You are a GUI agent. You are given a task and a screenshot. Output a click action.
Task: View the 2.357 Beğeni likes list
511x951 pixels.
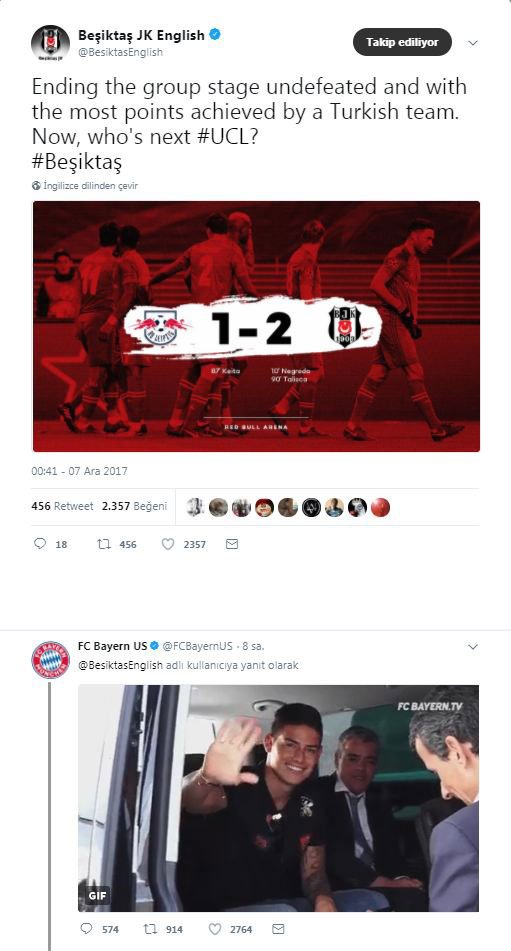point(135,506)
